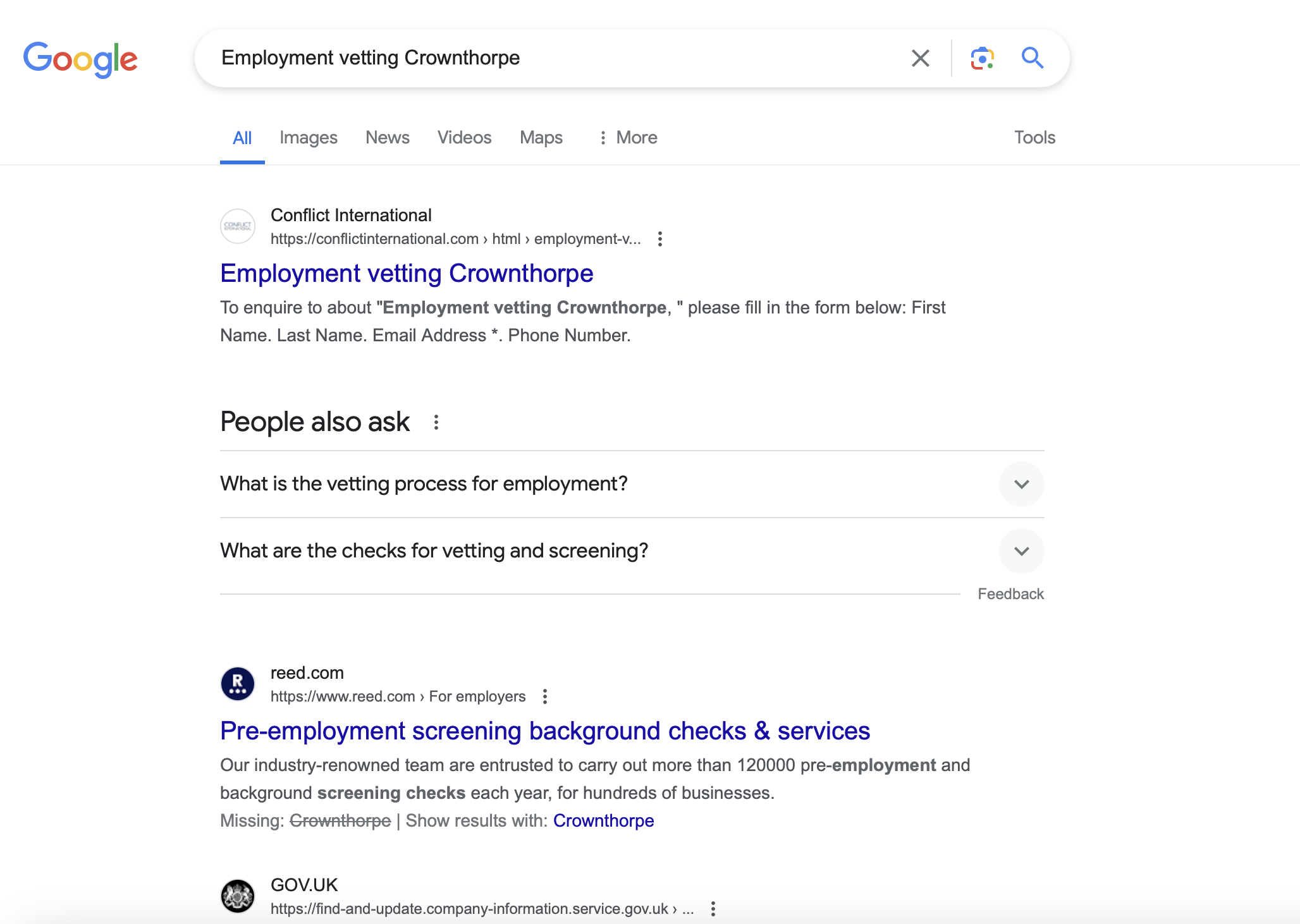Clear the search box text

920,58
